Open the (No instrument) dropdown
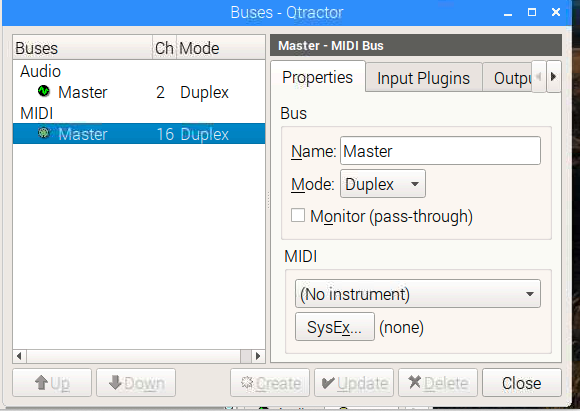Screen dimensions: 580x411 pyautogui.click(x=418, y=294)
